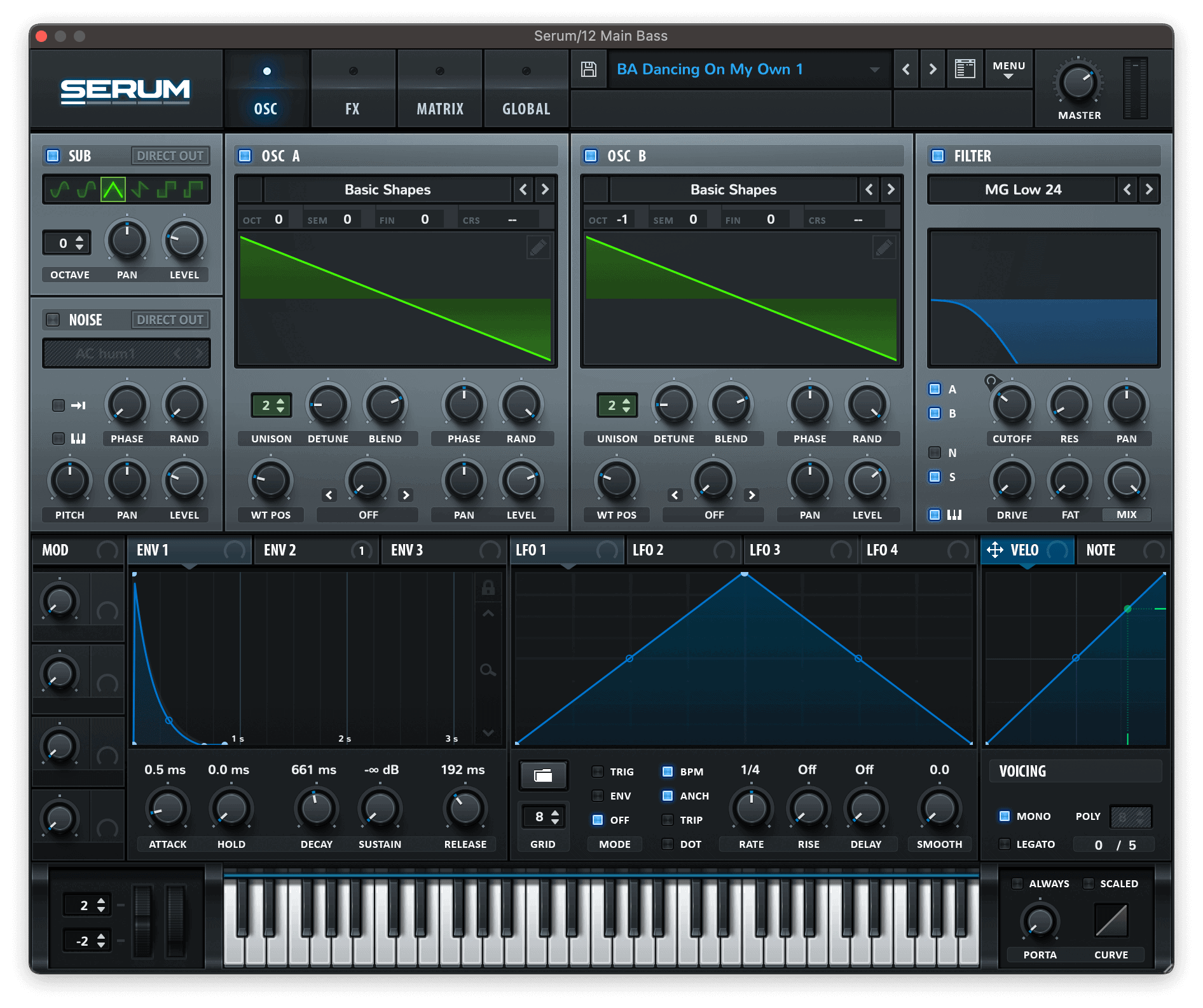Open the preset name dropdown
This screenshot has height=1008, width=1203.
coord(875,69)
